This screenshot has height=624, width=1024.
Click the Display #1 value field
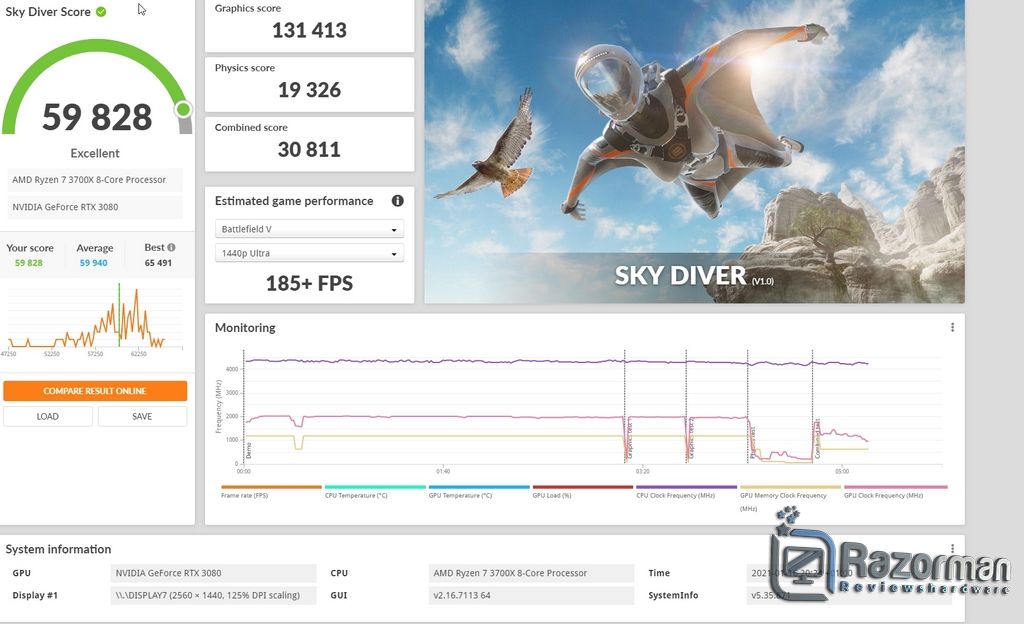point(213,595)
